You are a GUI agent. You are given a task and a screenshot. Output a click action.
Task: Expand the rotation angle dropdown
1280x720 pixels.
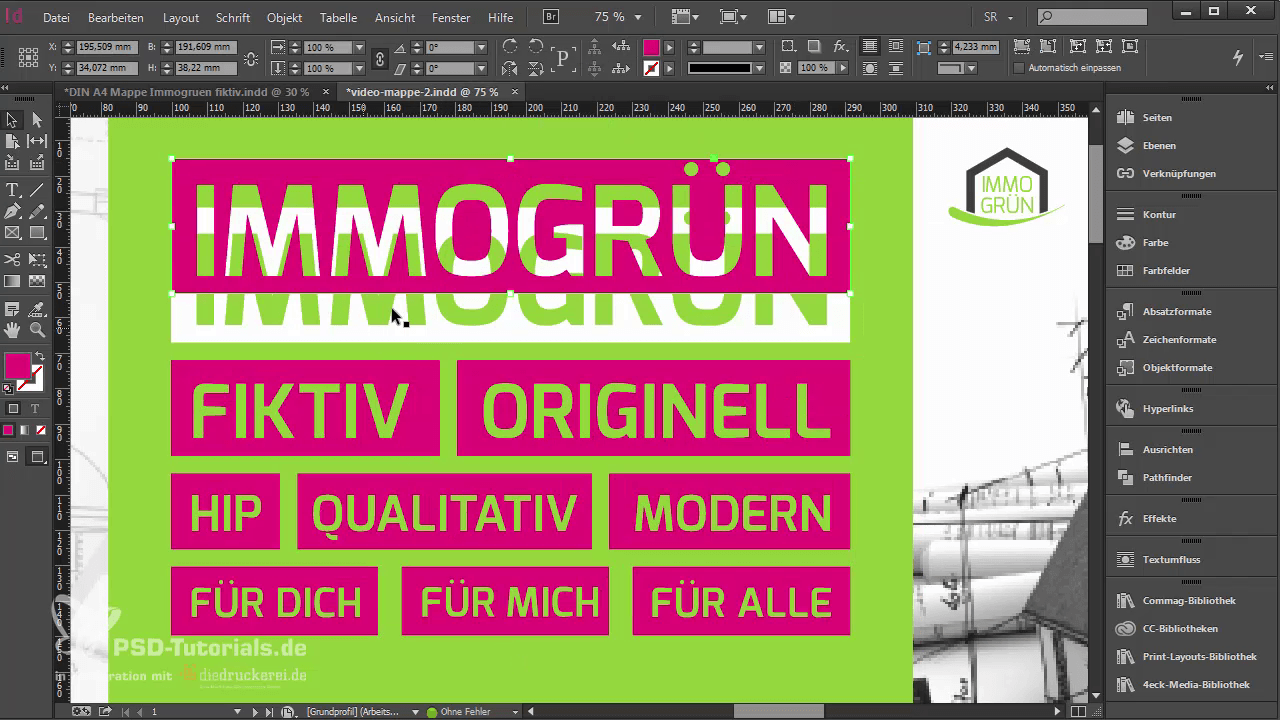481,48
